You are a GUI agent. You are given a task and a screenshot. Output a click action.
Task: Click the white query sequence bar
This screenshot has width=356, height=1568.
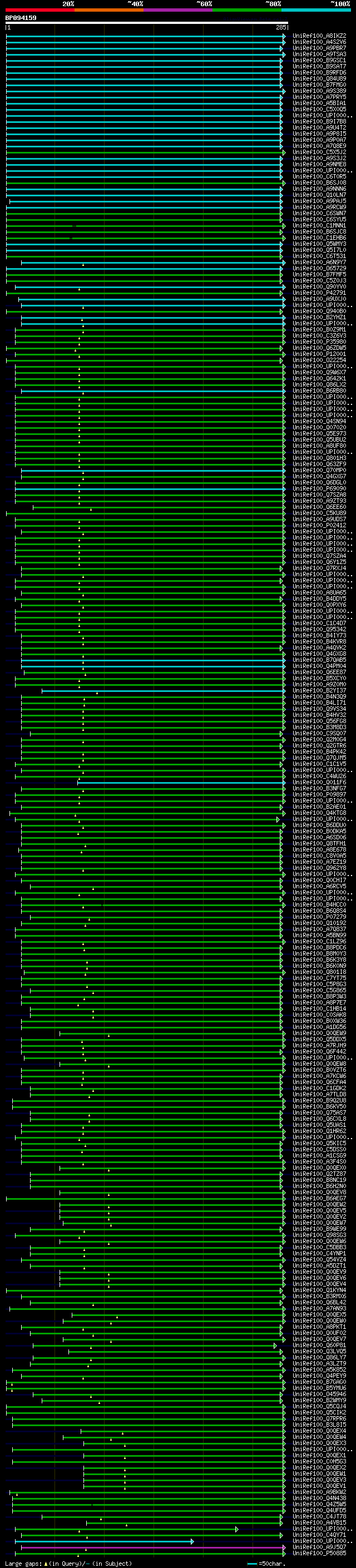coord(147,22)
